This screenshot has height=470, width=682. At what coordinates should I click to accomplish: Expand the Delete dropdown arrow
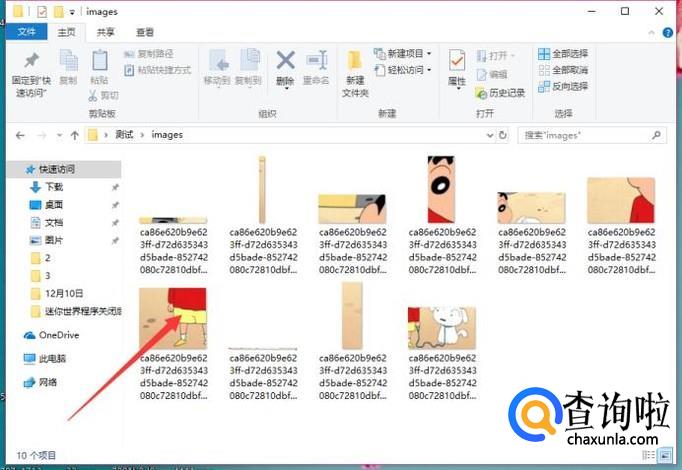pos(286,89)
